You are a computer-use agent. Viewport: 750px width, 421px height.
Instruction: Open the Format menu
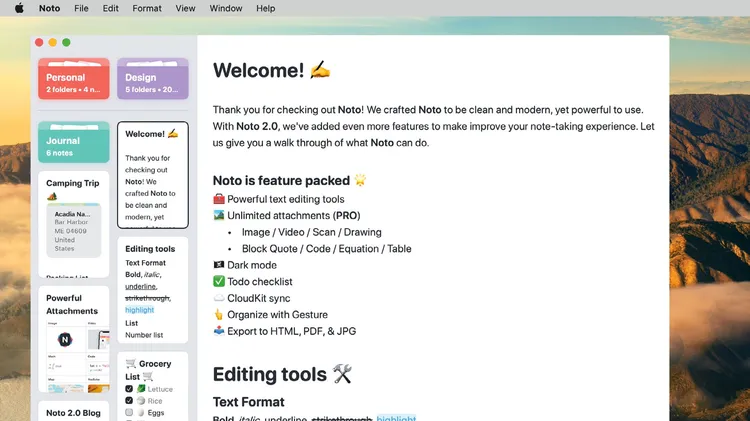(x=147, y=8)
